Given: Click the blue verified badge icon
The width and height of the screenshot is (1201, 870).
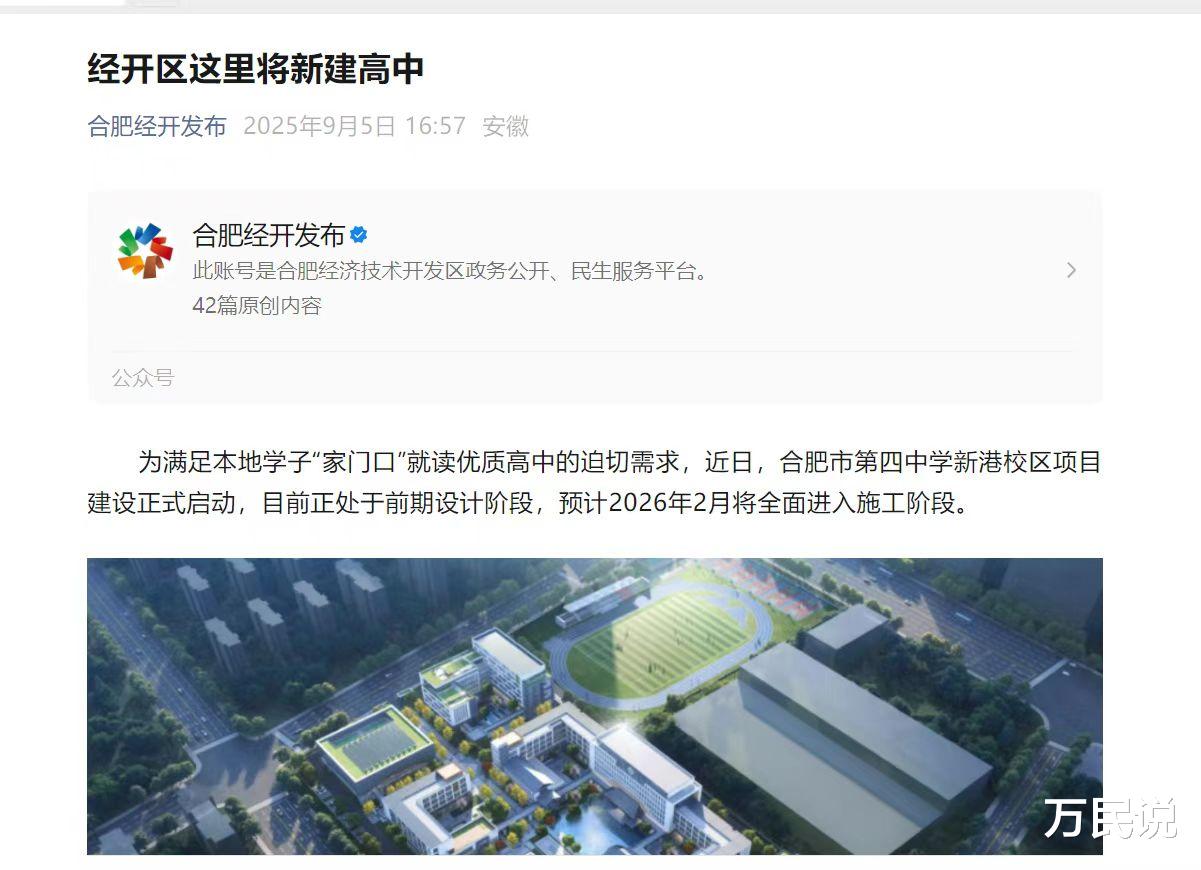Looking at the screenshot, I should (x=359, y=235).
